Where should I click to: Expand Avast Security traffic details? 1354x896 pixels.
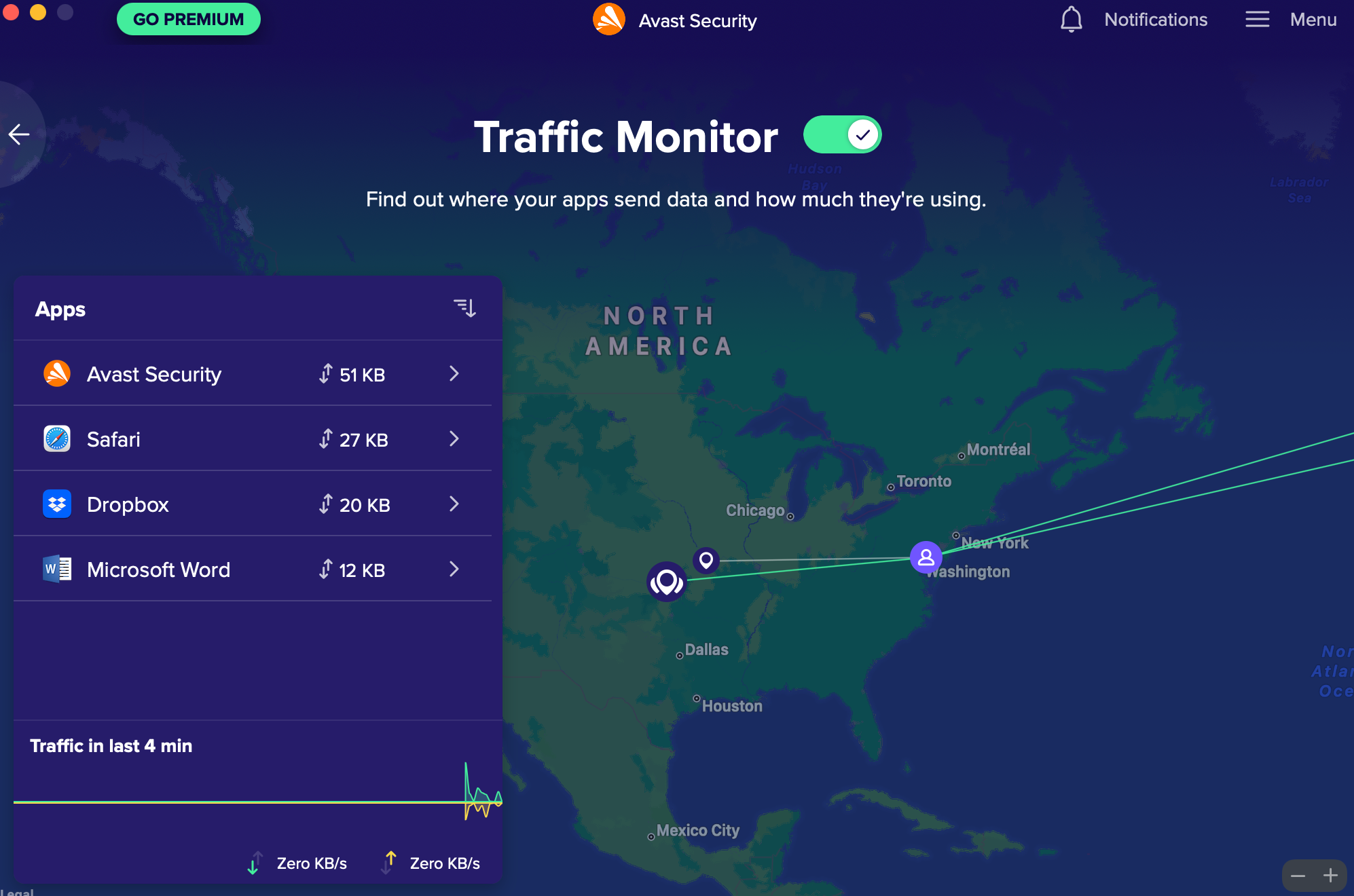[x=455, y=374]
